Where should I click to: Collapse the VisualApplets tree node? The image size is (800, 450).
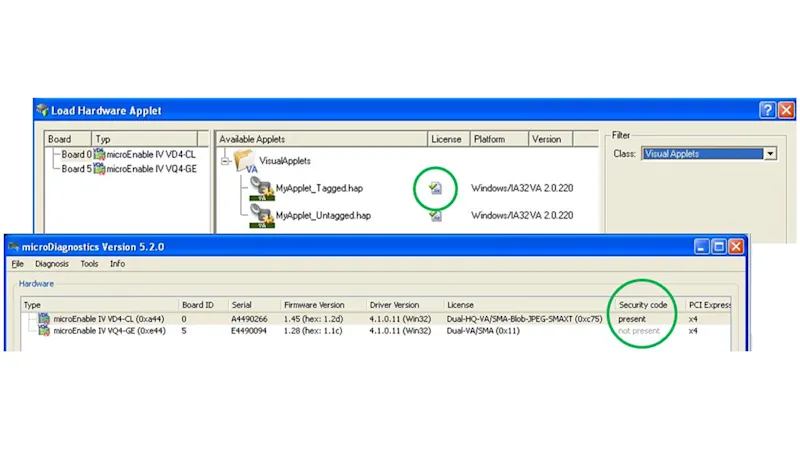click(x=226, y=161)
